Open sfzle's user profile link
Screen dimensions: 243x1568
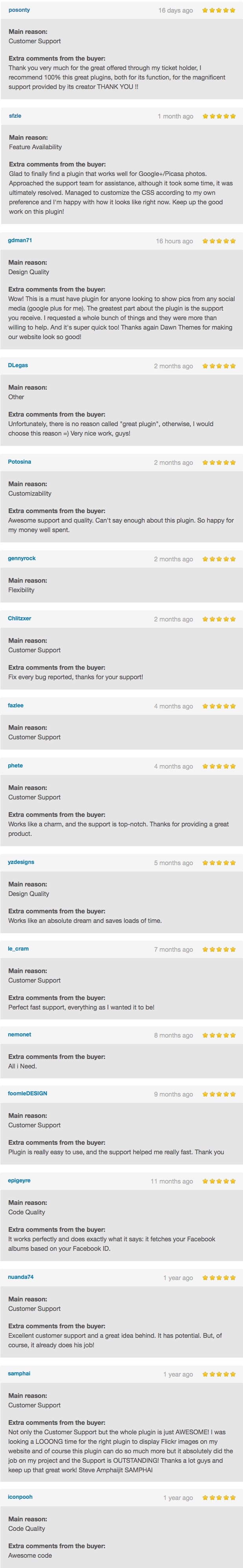pyautogui.click(x=15, y=116)
